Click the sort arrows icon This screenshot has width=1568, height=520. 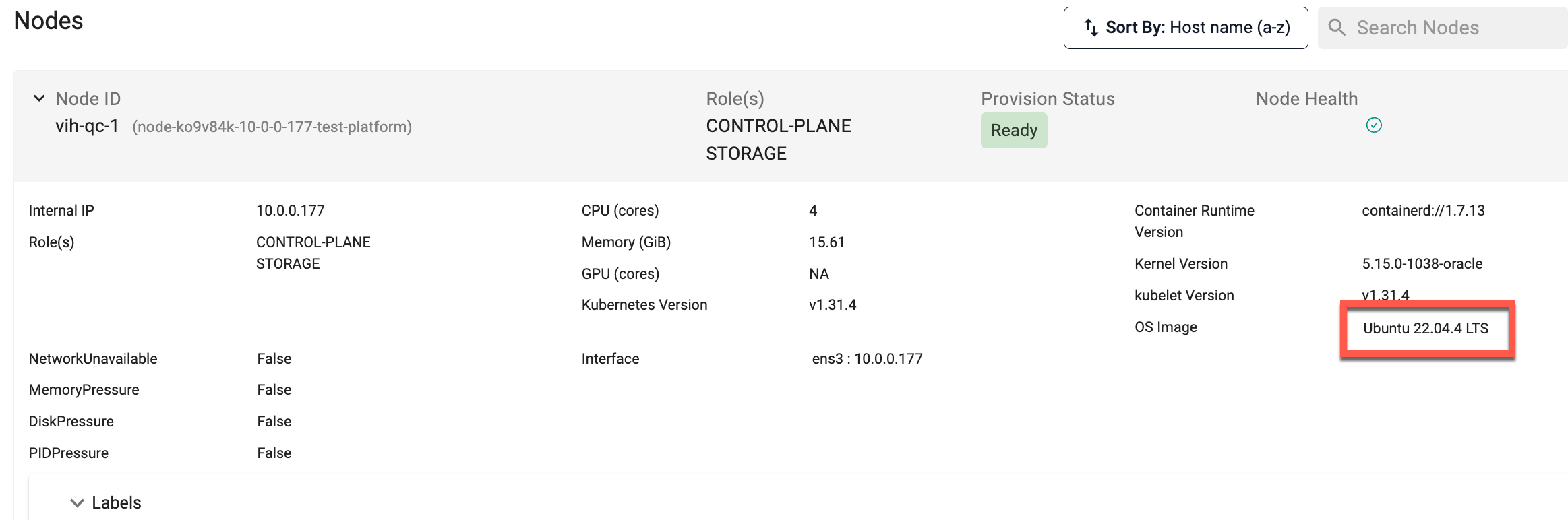pyautogui.click(x=1091, y=28)
